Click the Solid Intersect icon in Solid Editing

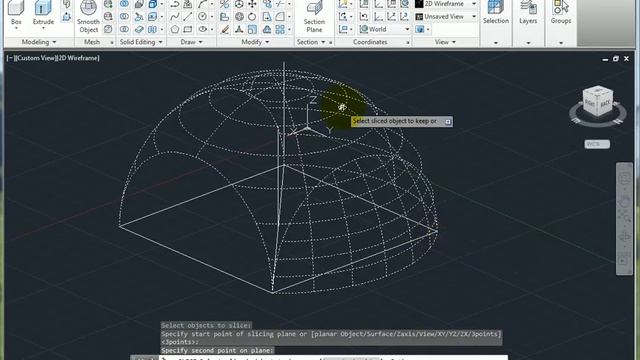pyautogui.click(x=124, y=29)
